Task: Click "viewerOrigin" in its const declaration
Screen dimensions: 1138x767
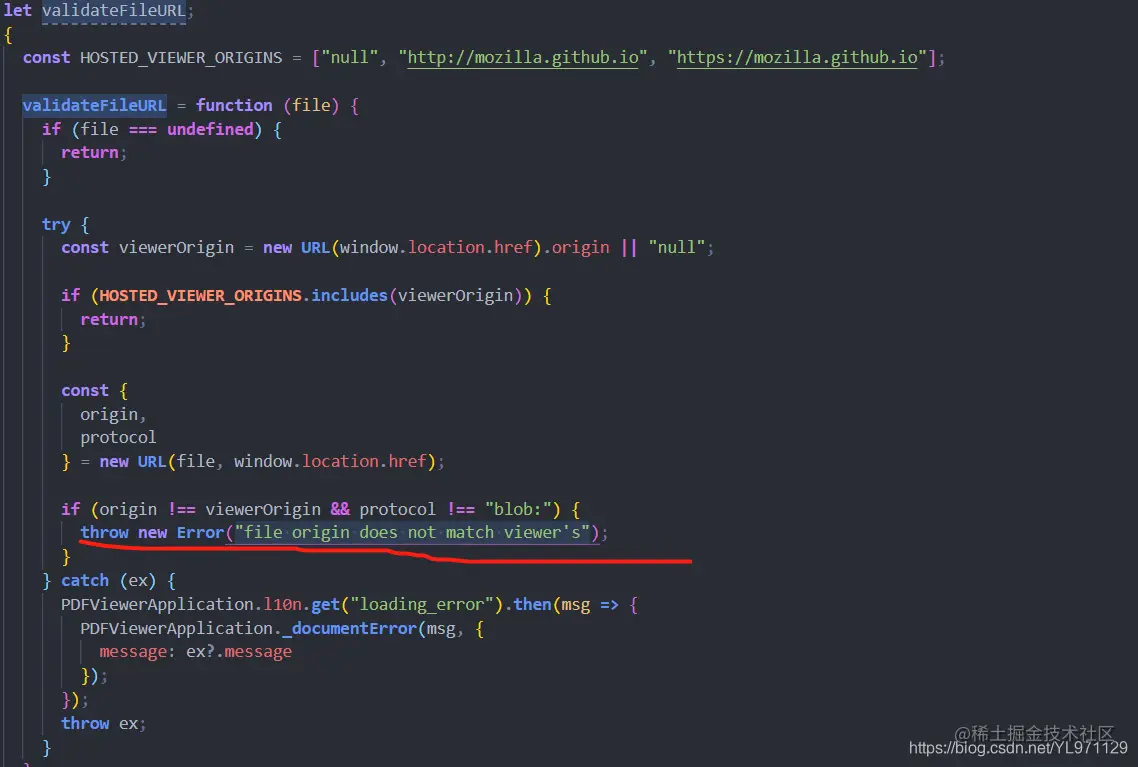Action: click(176, 247)
